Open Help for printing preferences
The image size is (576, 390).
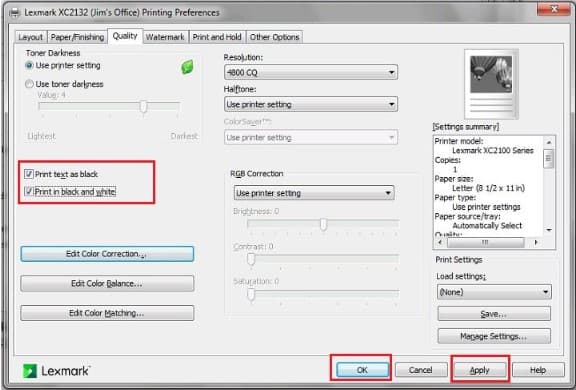538,370
